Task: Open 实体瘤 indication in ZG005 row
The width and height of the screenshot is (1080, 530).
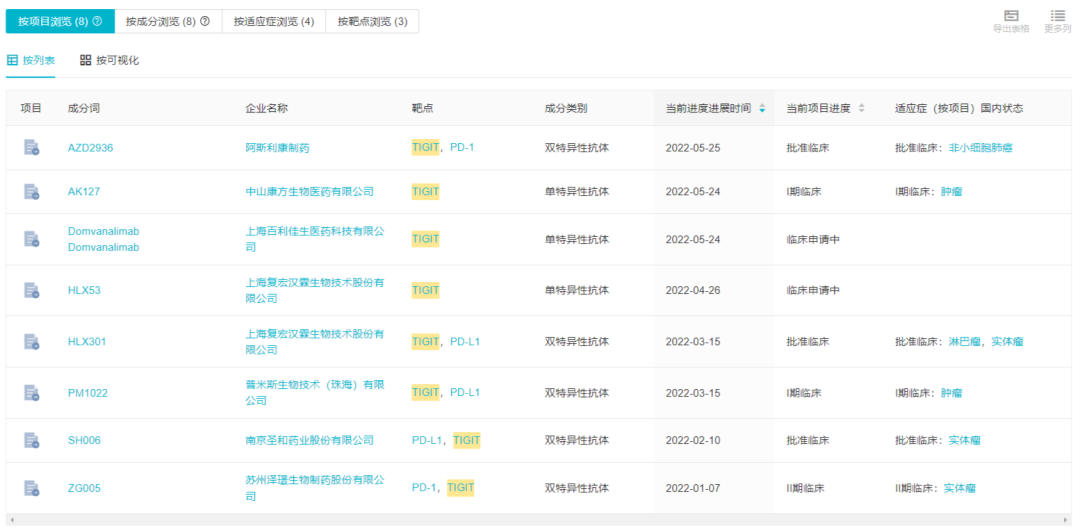Action: [x=959, y=489]
